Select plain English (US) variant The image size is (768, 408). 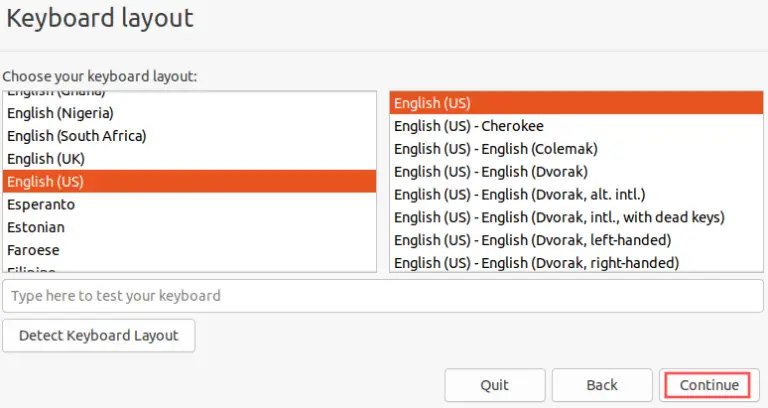point(576,103)
